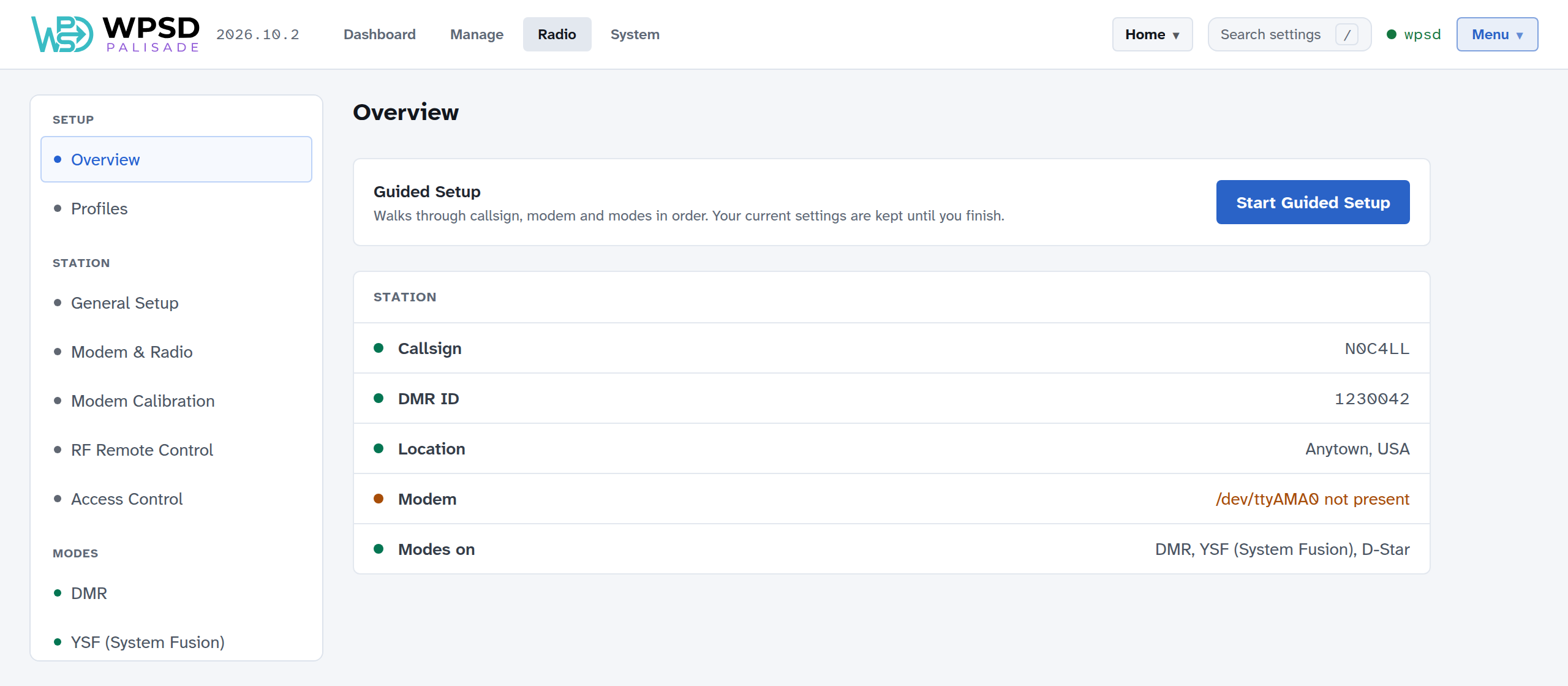
Task: Open Access Control settings
Action: click(176, 499)
